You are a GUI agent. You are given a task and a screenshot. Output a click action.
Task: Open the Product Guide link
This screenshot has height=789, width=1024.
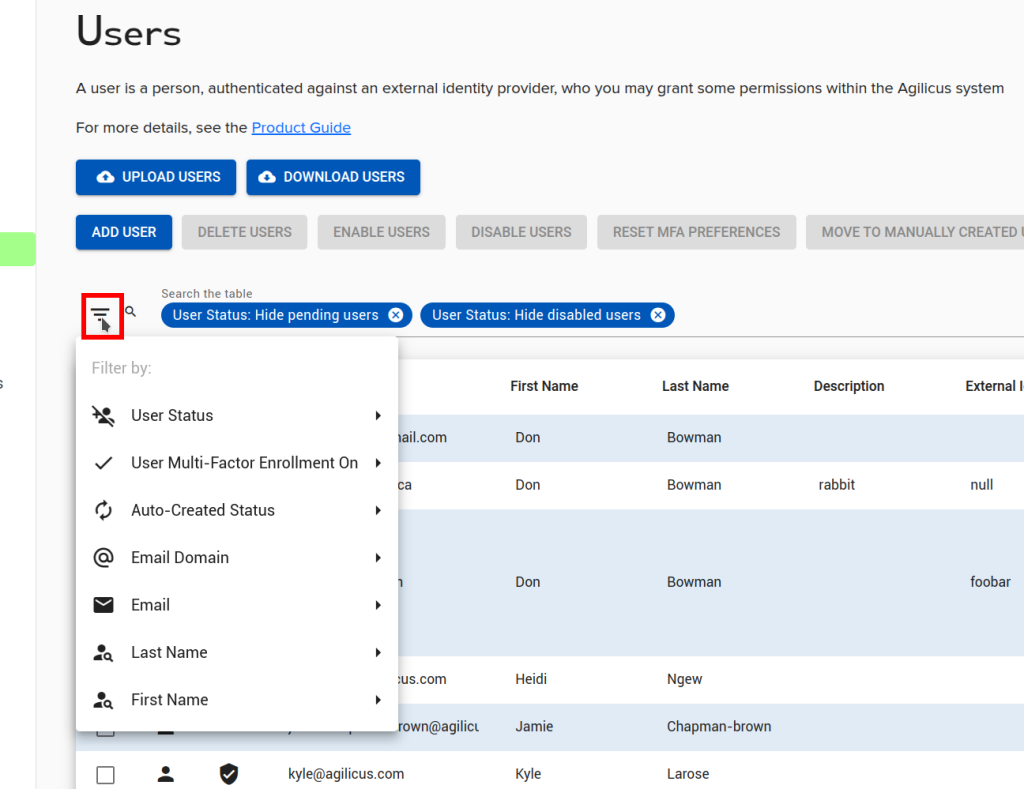pyautogui.click(x=301, y=127)
